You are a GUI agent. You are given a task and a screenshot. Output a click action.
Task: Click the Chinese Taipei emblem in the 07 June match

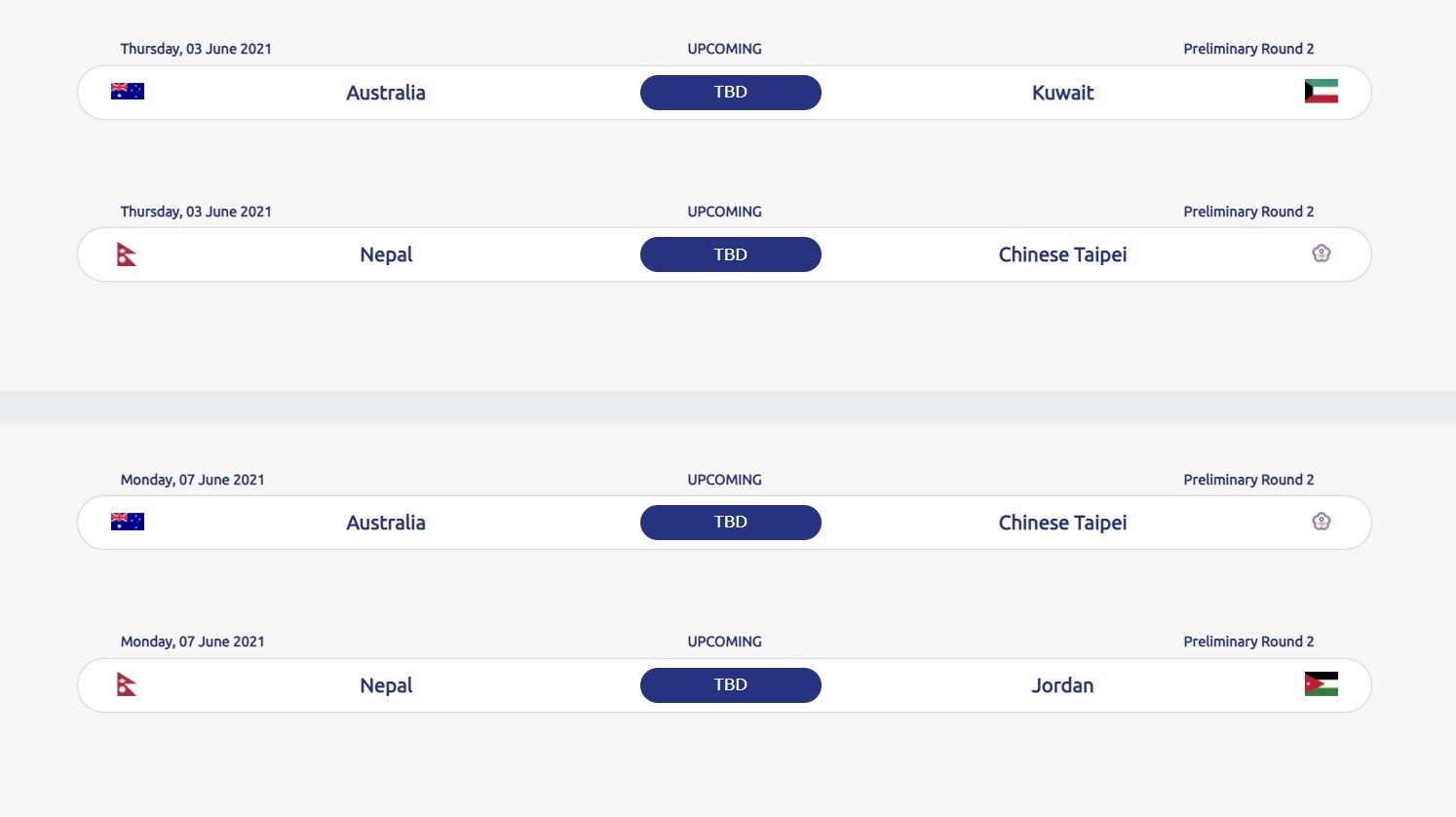click(x=1321, y=522)
